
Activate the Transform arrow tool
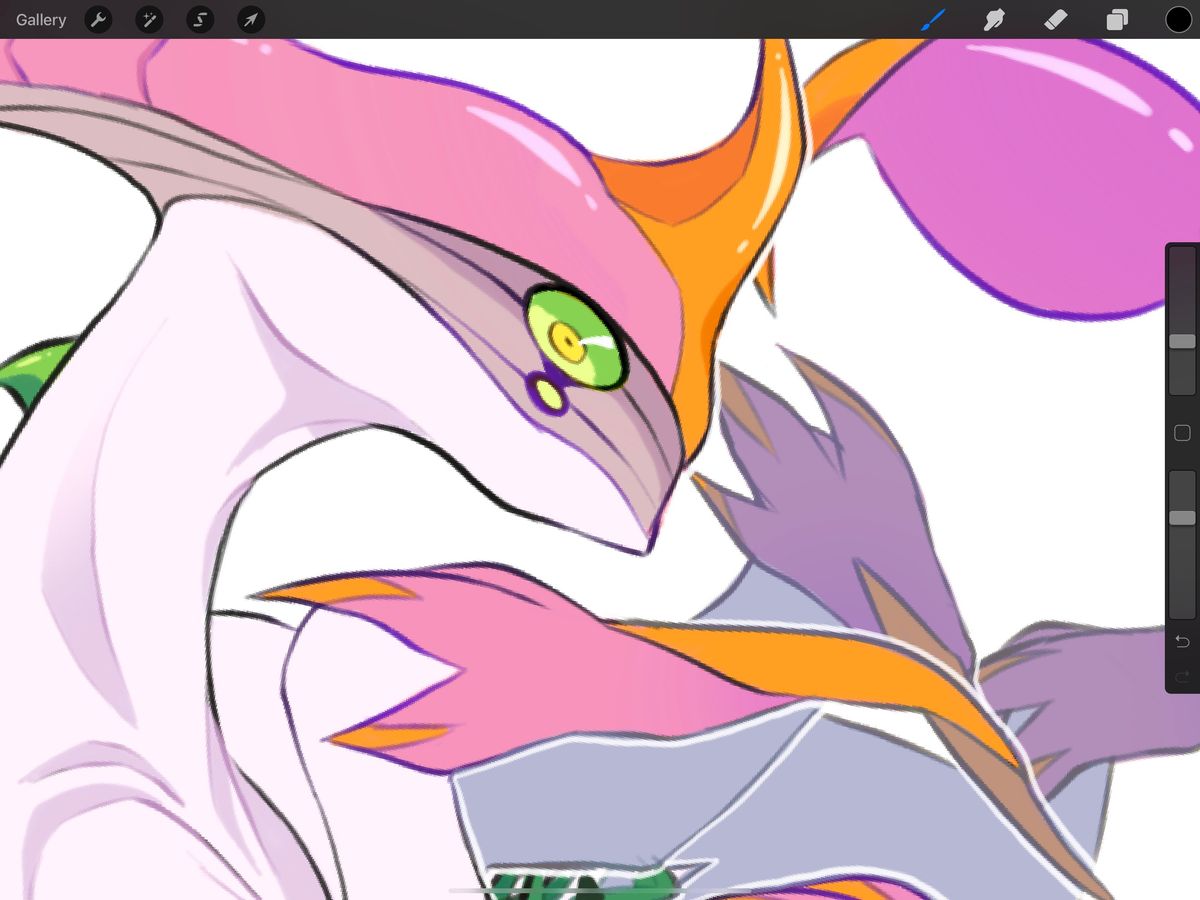pos(251,19)
